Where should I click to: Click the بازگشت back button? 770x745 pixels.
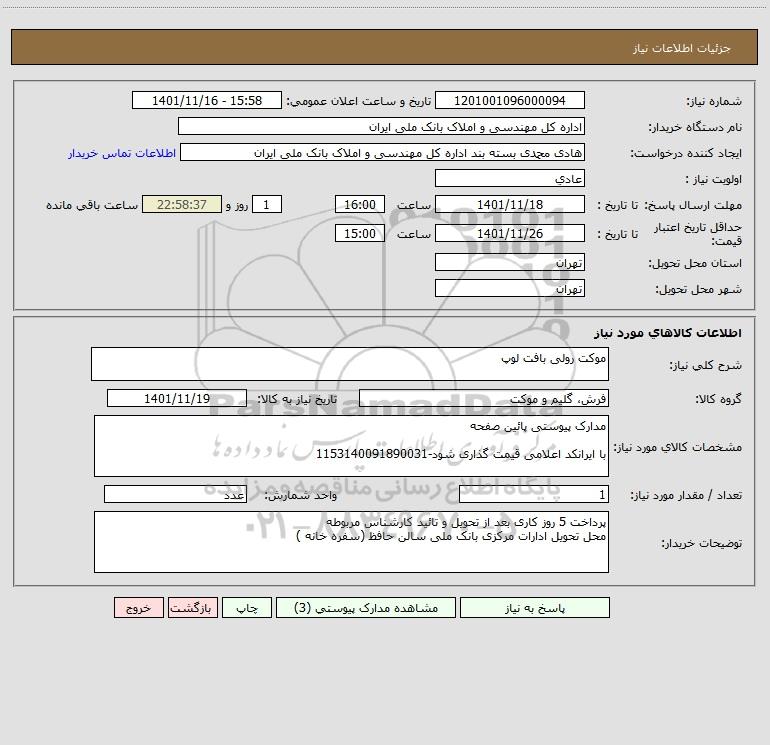[x=192, y=608]
